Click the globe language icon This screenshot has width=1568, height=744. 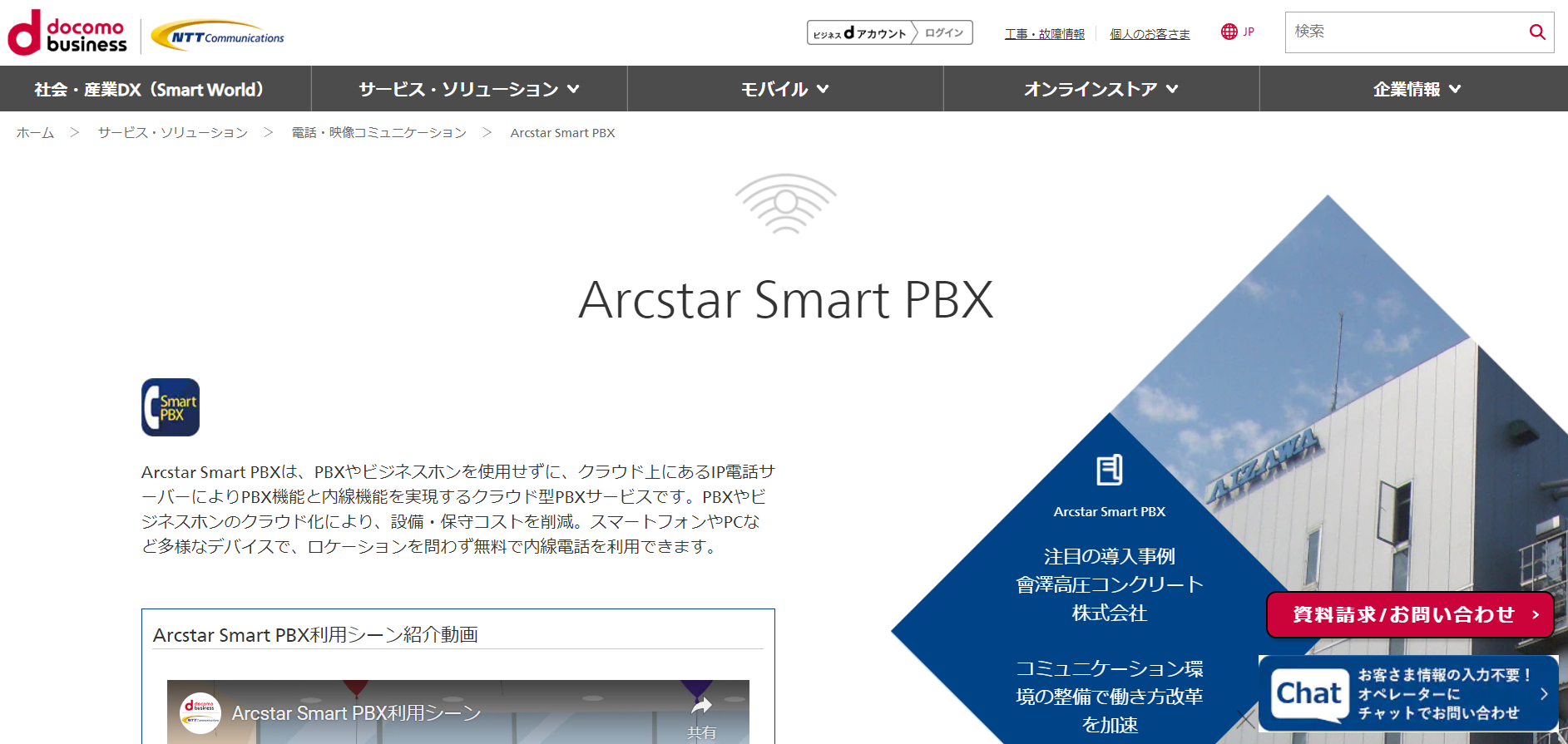[x=1229, y=32]
